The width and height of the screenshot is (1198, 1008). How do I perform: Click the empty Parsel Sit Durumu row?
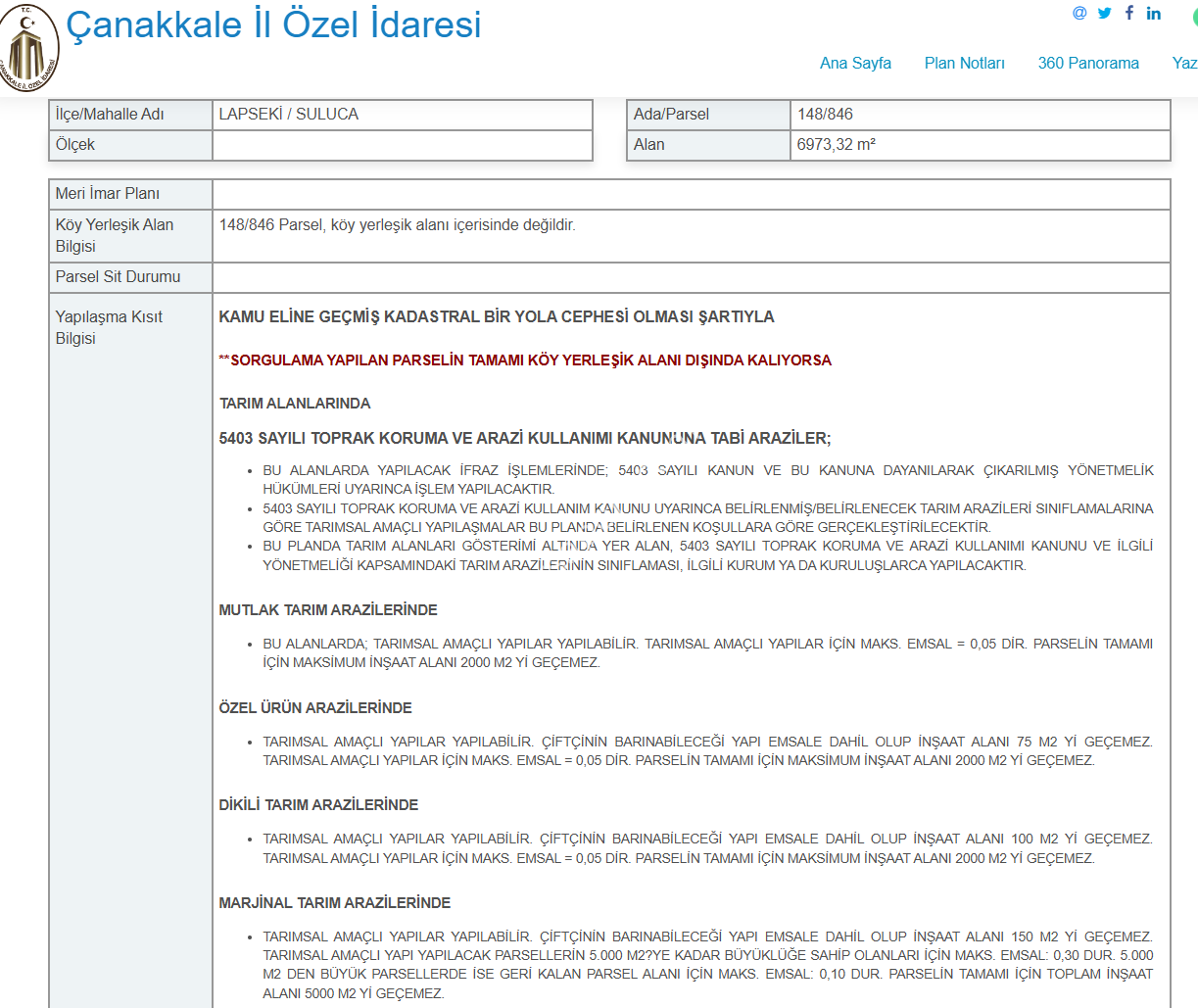pyautogui.click(x=691, y=277)
